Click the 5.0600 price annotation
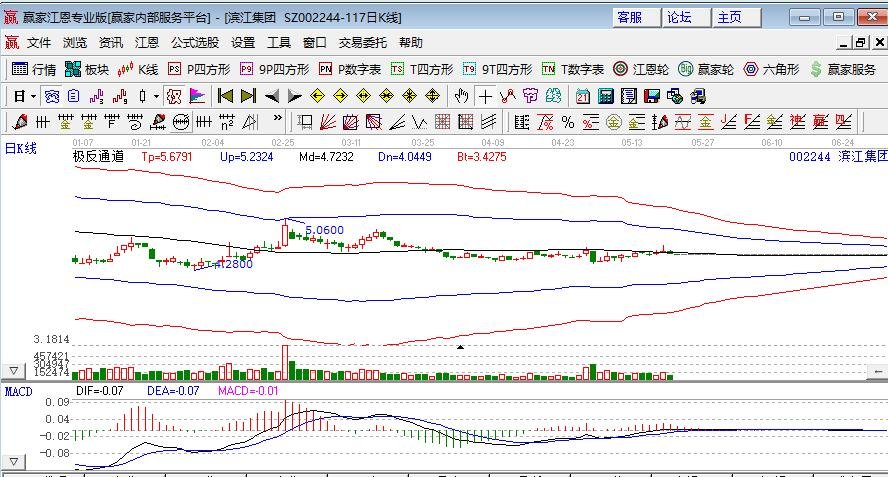The height and width of the screenshot is (477, 888). (x=325, y=230)
